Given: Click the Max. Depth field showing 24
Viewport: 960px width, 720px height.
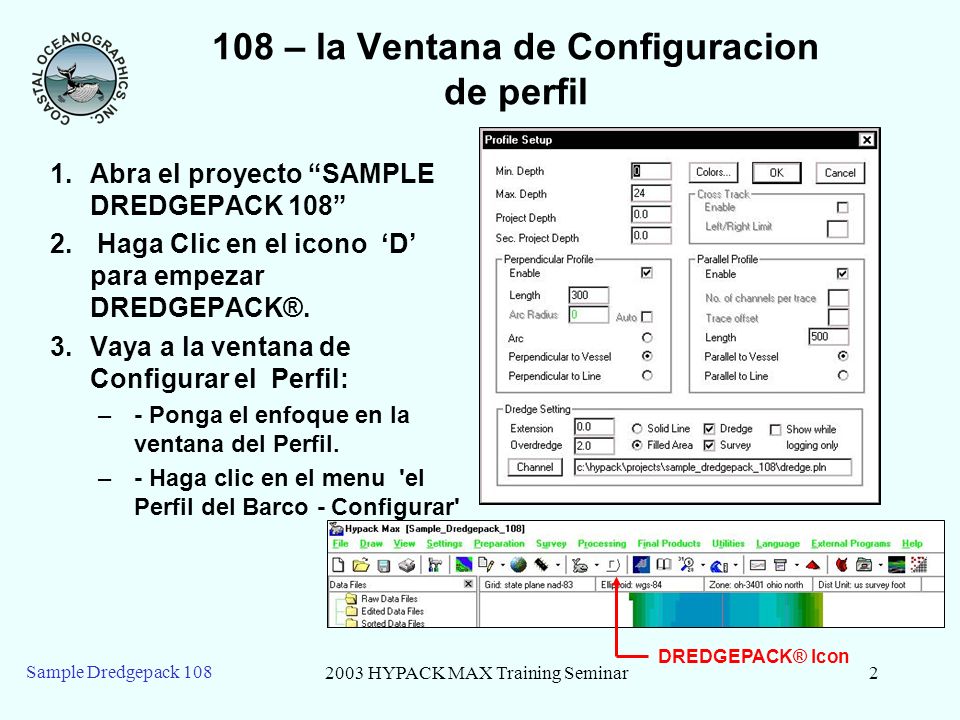Looking at the screenshot, I should (x=651, y=193).
